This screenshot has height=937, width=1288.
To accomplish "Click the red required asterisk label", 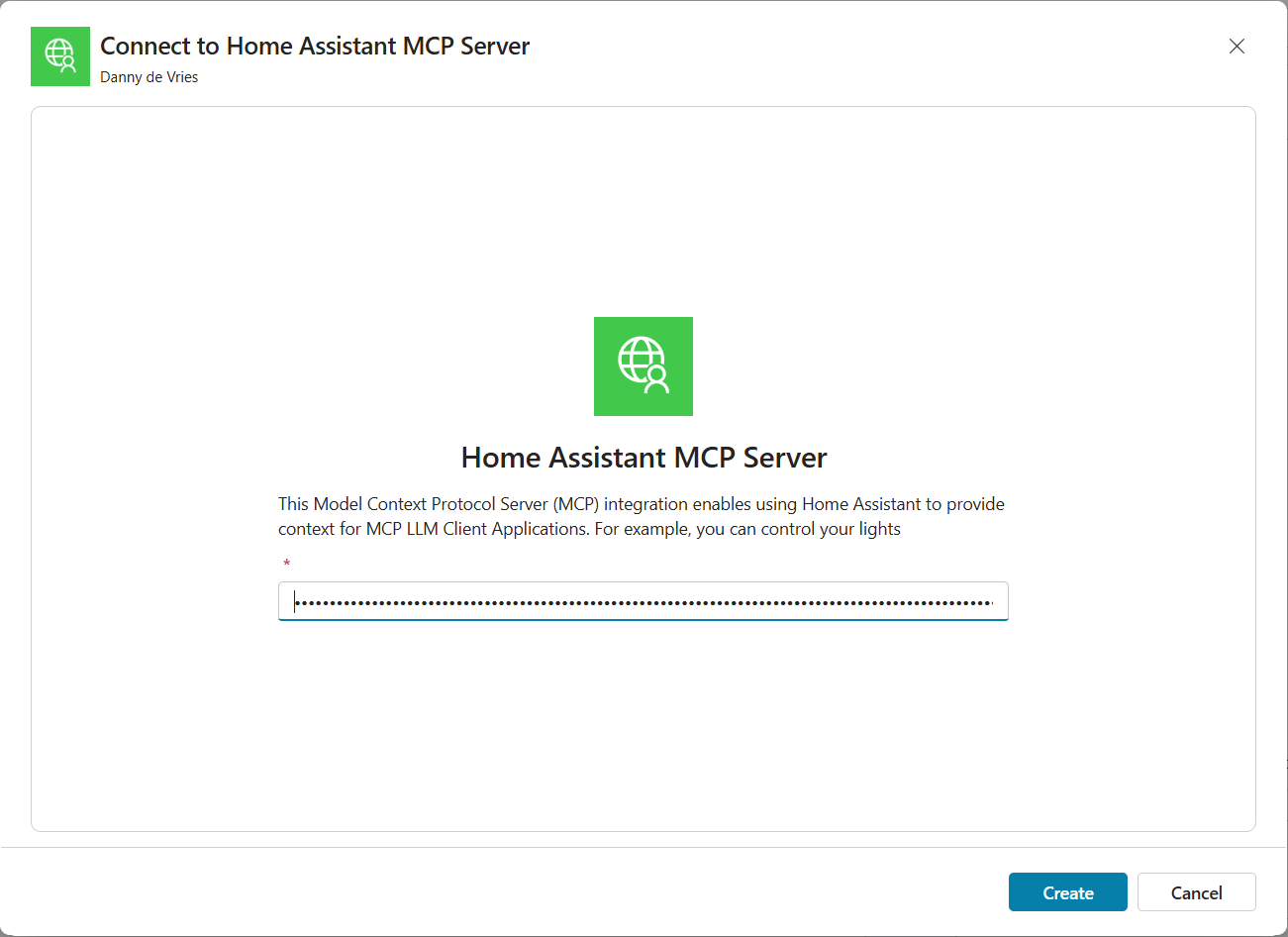I will (286, 564).
